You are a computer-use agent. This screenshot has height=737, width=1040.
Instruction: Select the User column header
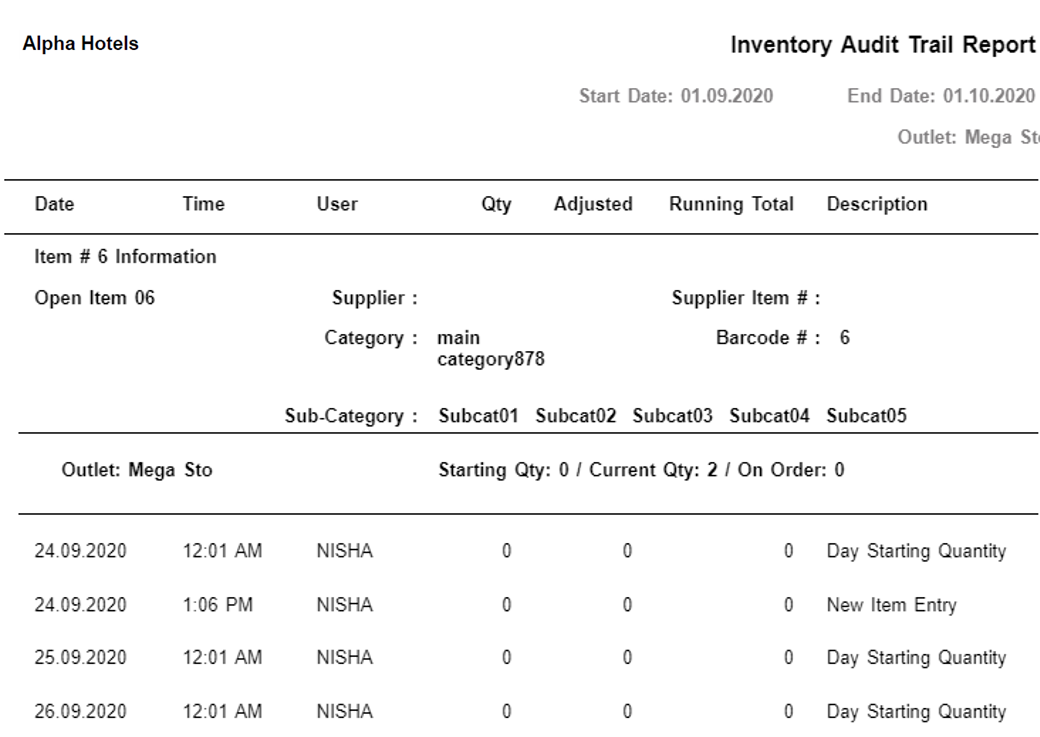click(337, 204)
